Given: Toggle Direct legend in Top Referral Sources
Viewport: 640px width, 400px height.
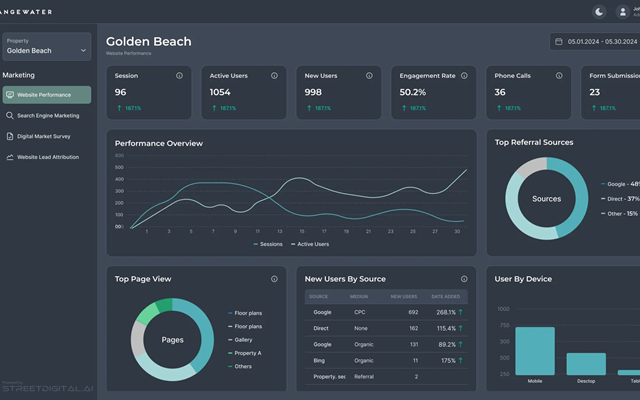Looking at the screenshot, I should 620,199.
